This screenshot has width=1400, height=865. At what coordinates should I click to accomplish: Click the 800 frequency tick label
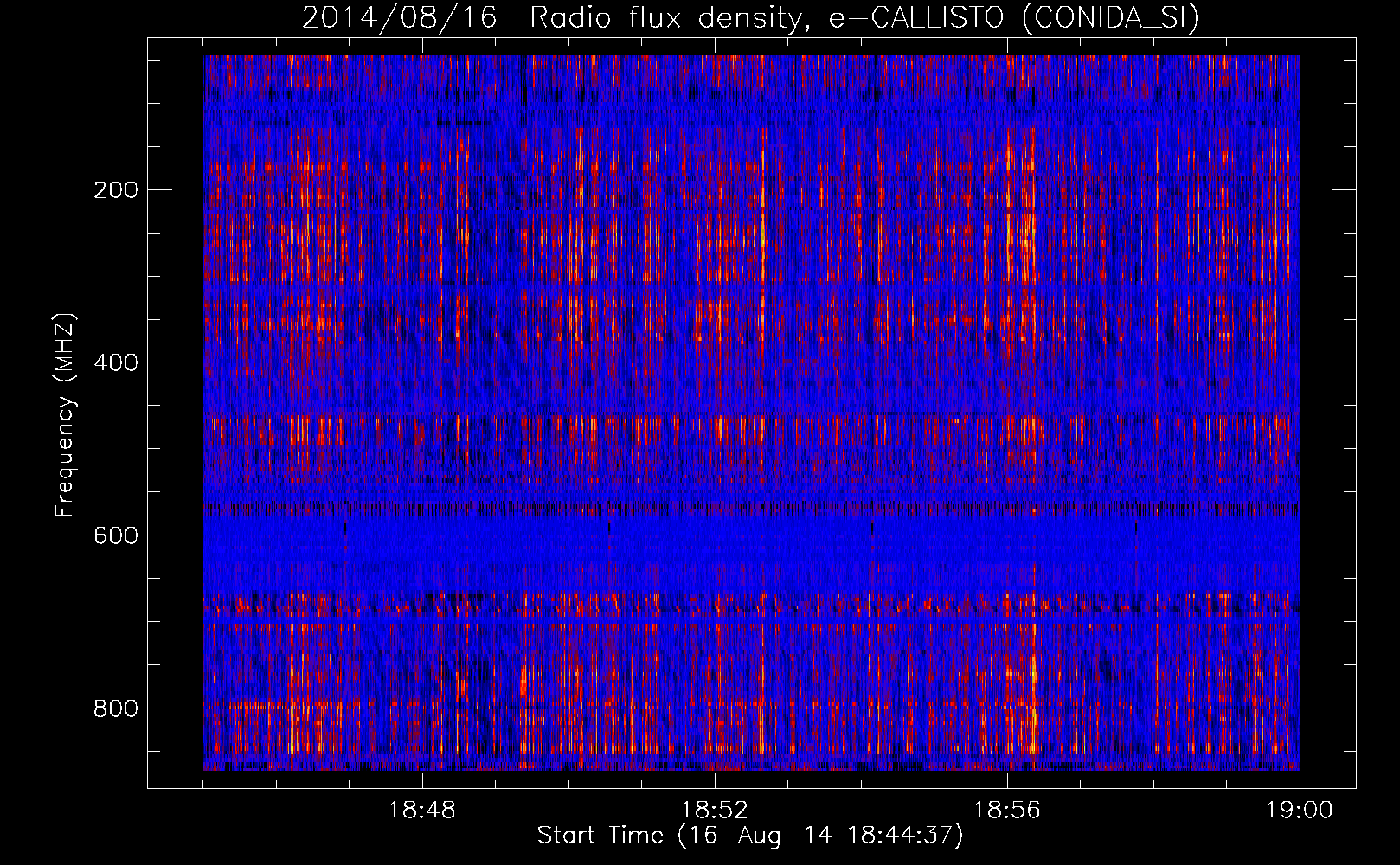tap(116, 708)
